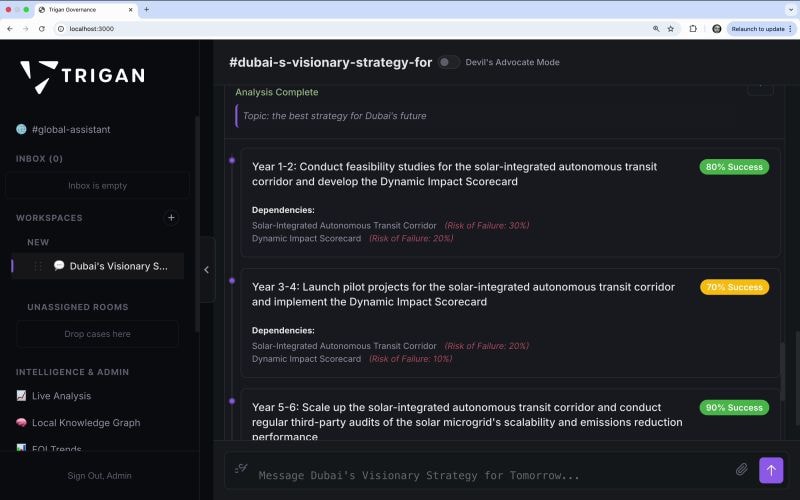This screenshot has width=800, height=500.
Task: Click the NEW workspace label
Action: tap(38, 242)
